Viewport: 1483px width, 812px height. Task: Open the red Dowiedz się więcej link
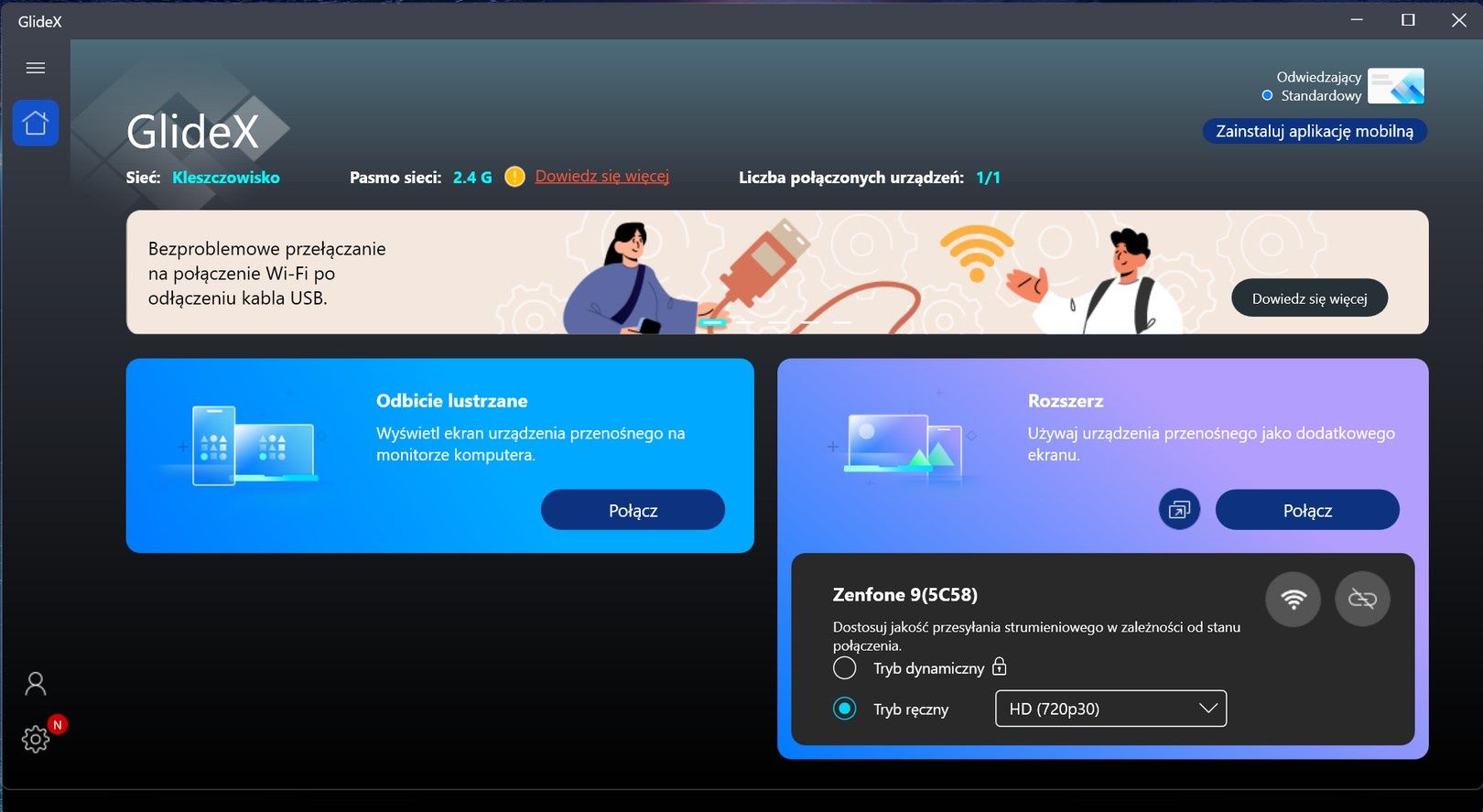601,177
